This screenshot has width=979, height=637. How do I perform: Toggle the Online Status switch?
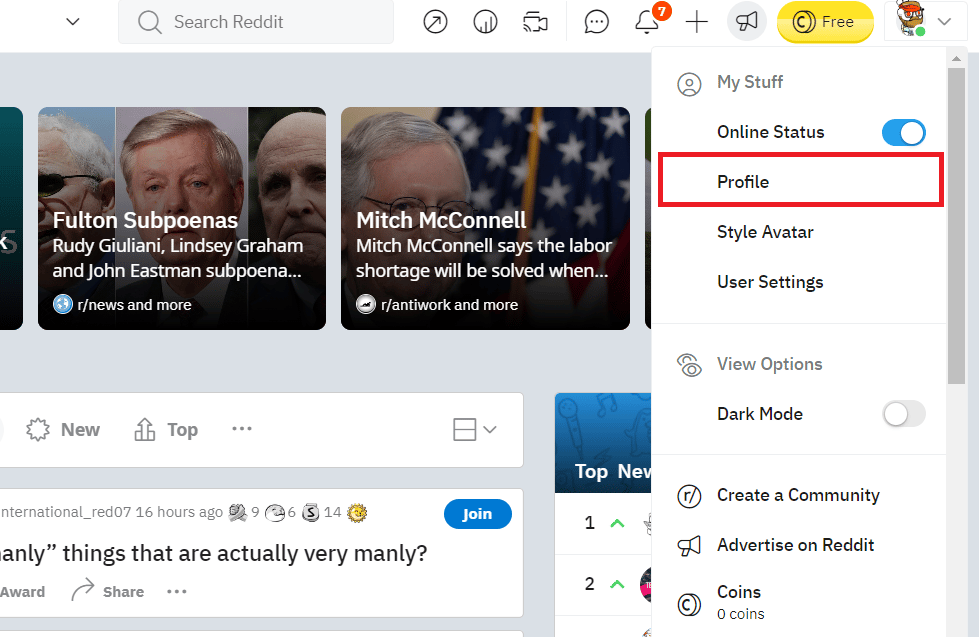click(903, 132)
